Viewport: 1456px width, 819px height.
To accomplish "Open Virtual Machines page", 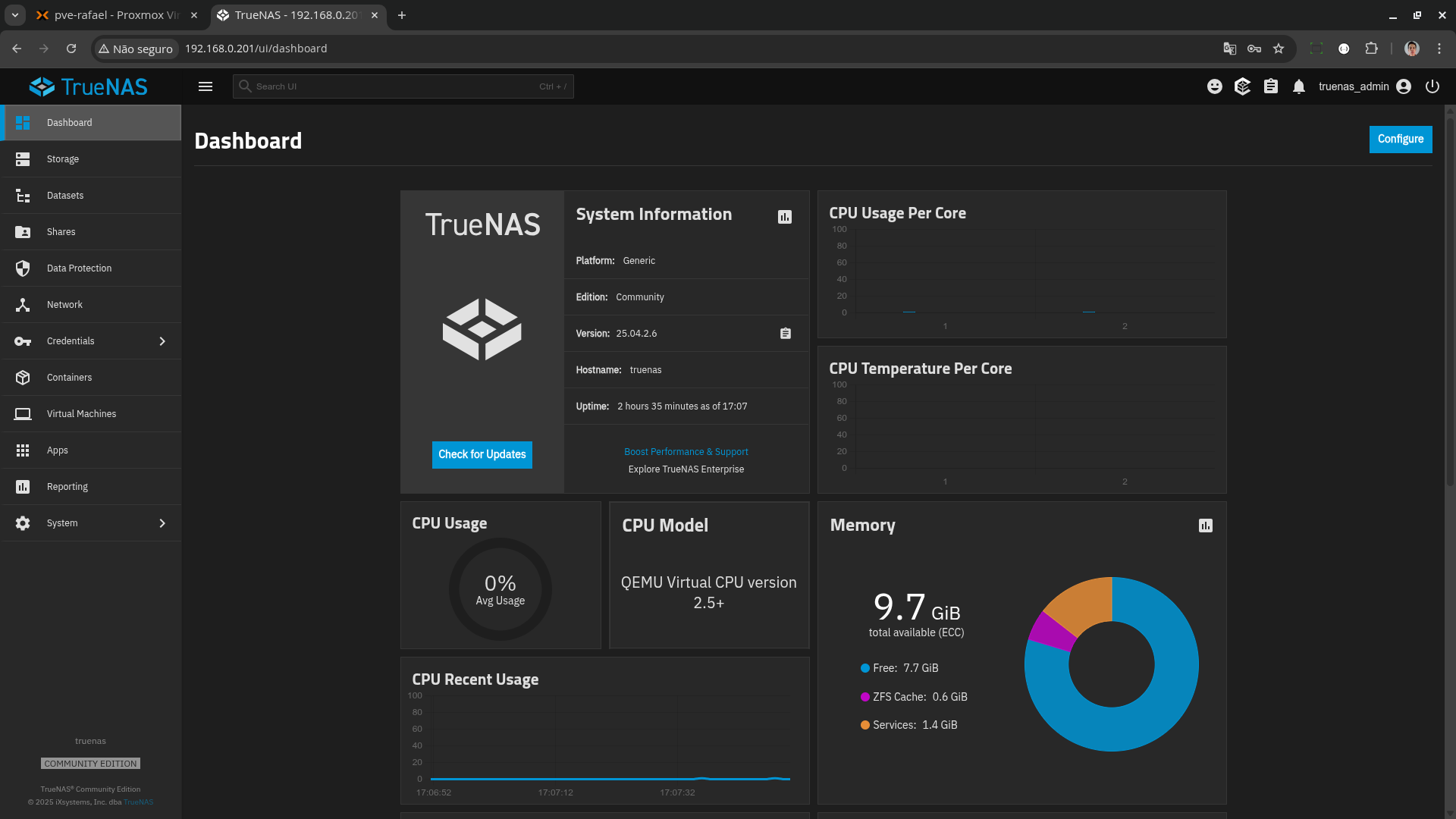I will [92, 414].
